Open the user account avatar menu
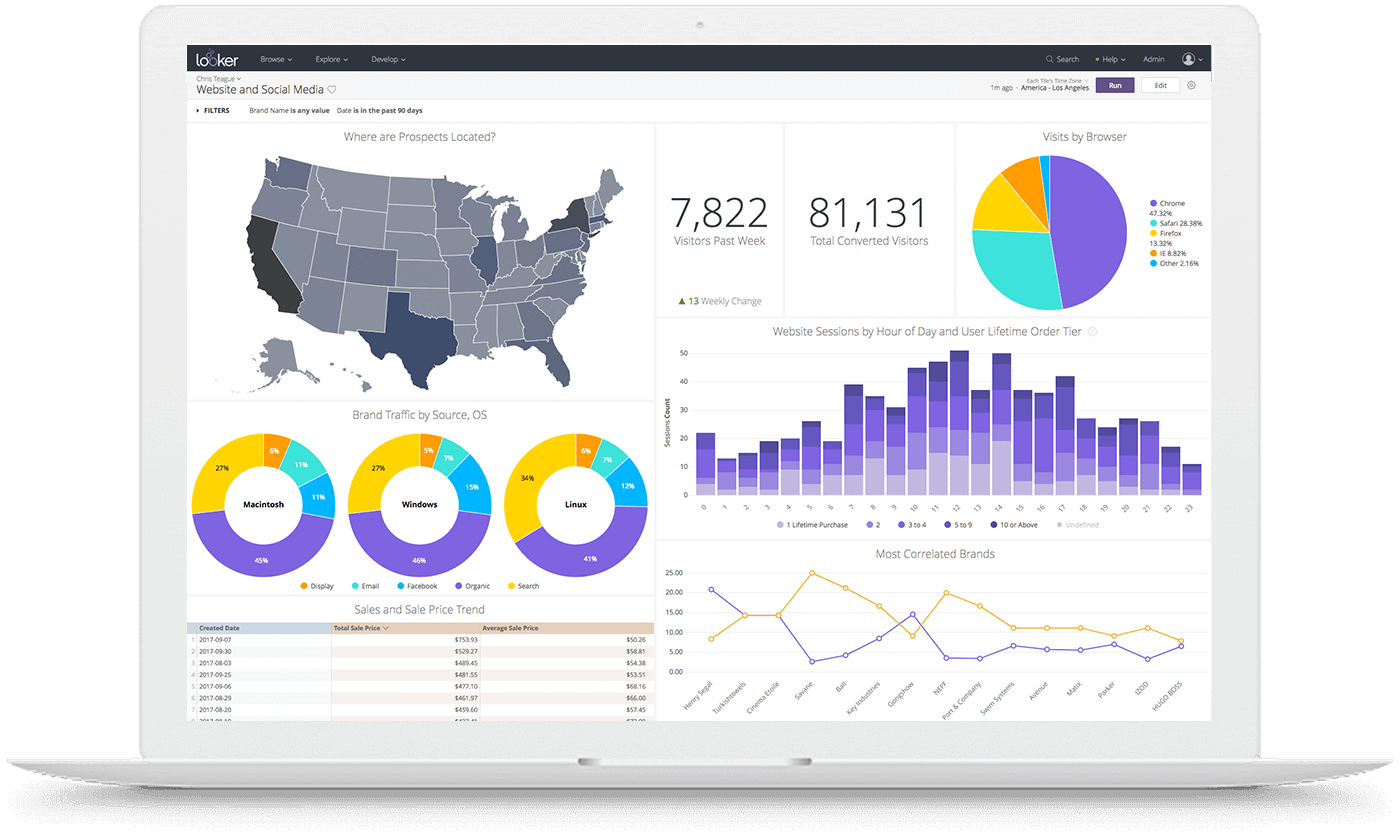This screenshot has height=838, width=1400. coord(1191,59)
